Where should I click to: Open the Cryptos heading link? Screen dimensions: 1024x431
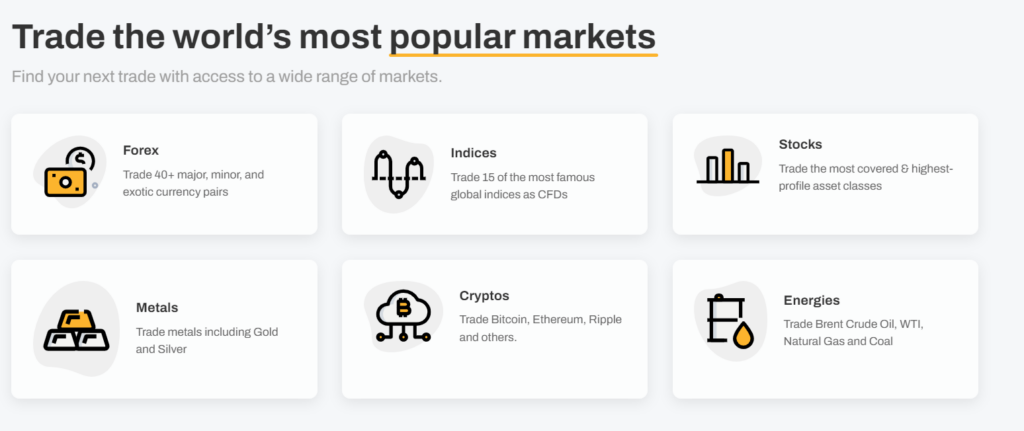pyautogui.click(x=484, y=296)
